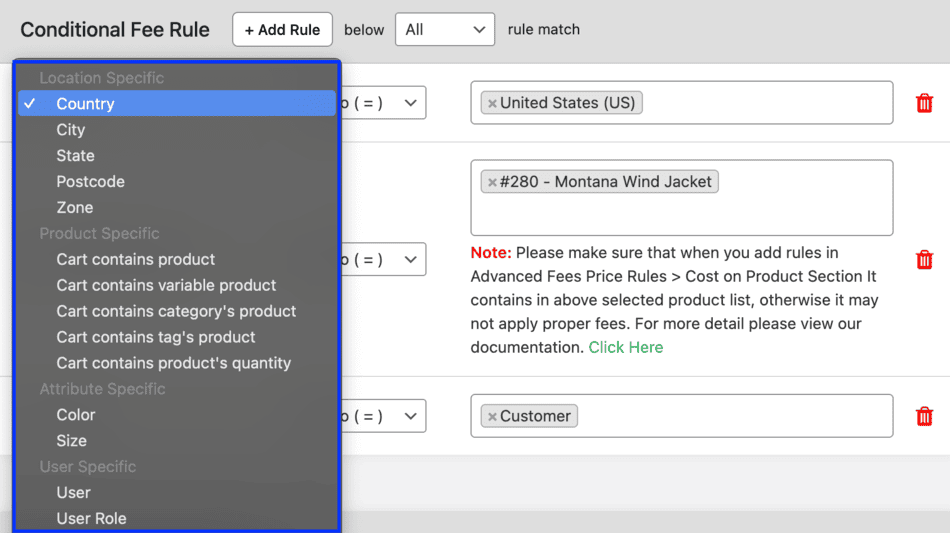
Task: Remove the #280 Montana Wind Jacket tag
Action: (x=492, y=182)
